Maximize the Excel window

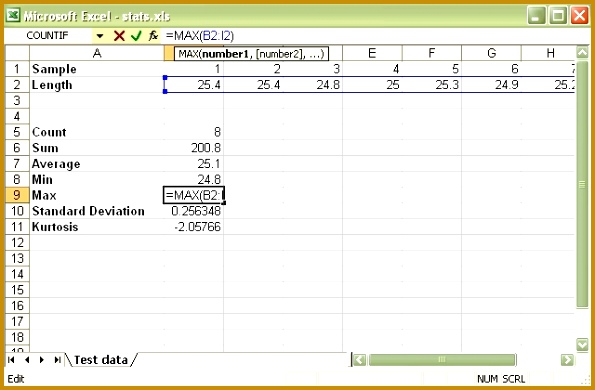(558, 16)
